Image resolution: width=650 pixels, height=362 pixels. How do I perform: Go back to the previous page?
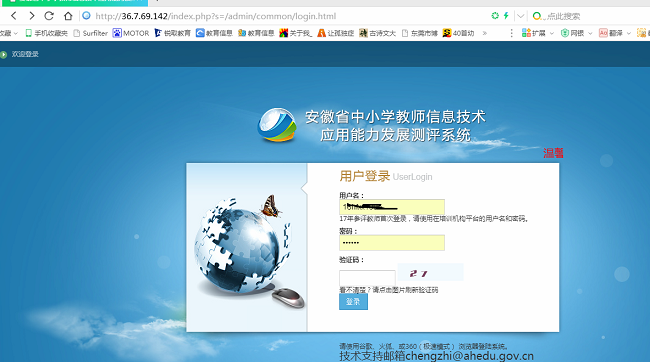pos(14,16)
